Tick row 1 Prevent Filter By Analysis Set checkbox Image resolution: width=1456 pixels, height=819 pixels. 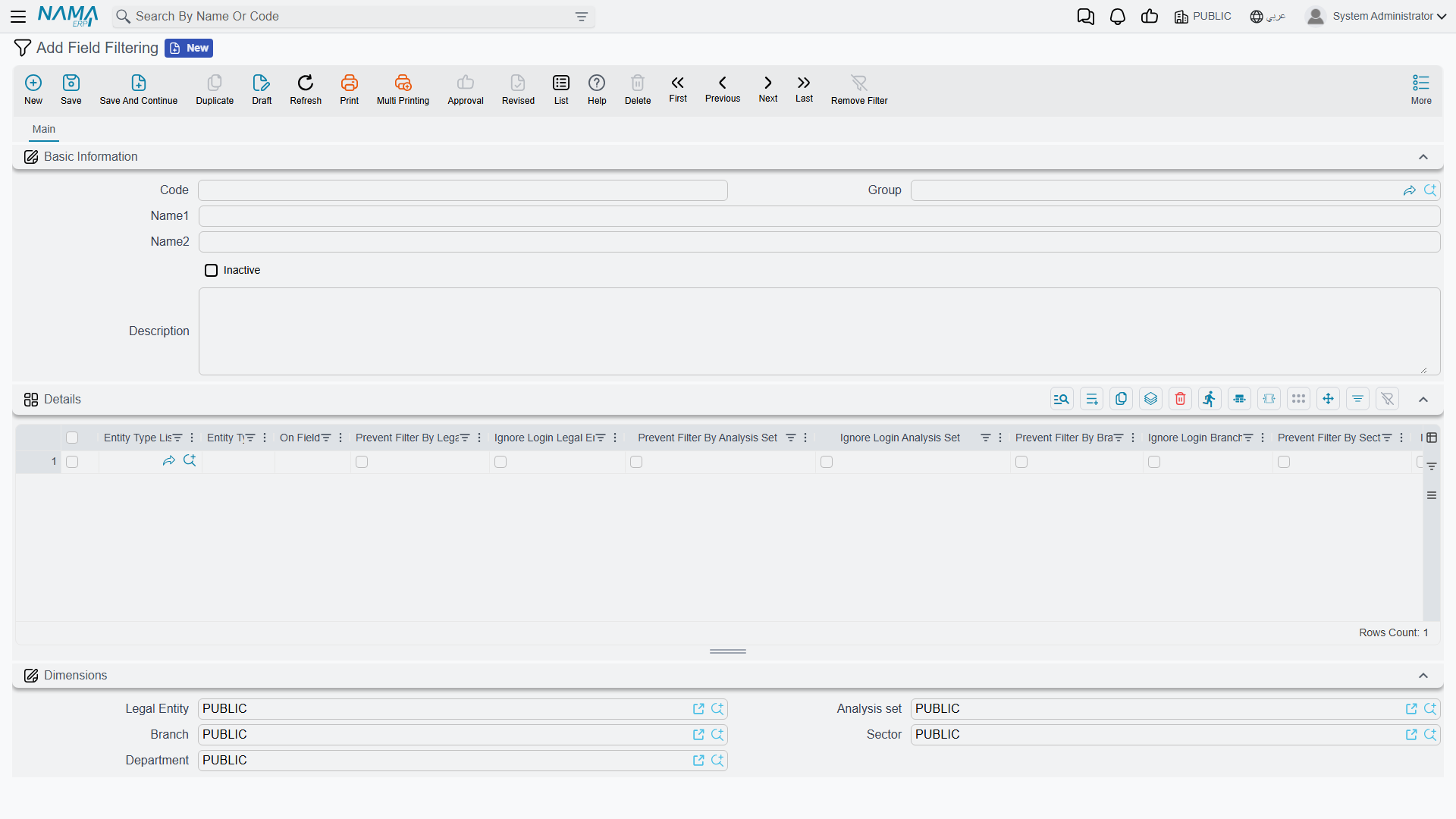[x=636, y=462]
